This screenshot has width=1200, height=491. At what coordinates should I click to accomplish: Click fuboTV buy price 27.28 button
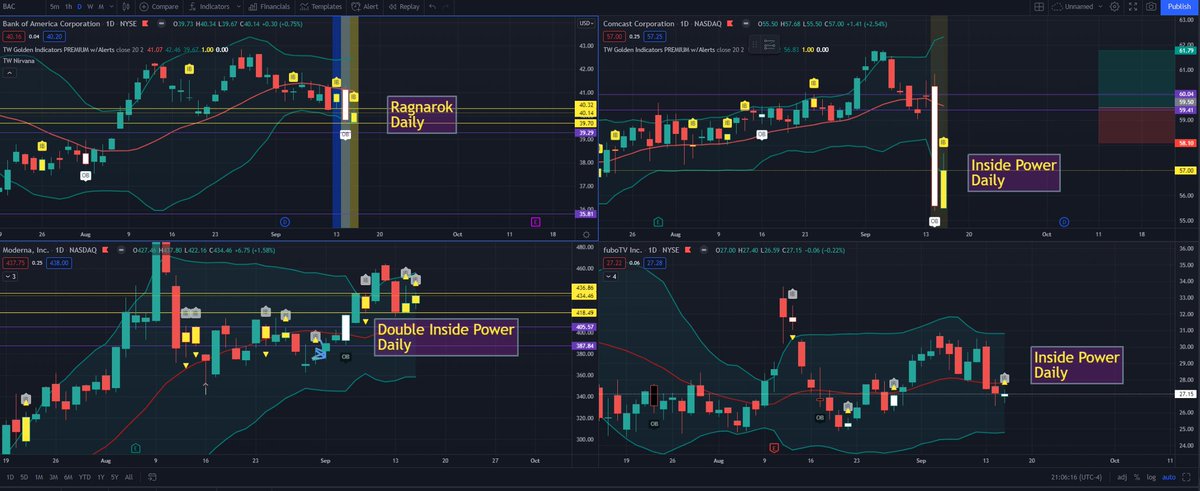(654, 263)
